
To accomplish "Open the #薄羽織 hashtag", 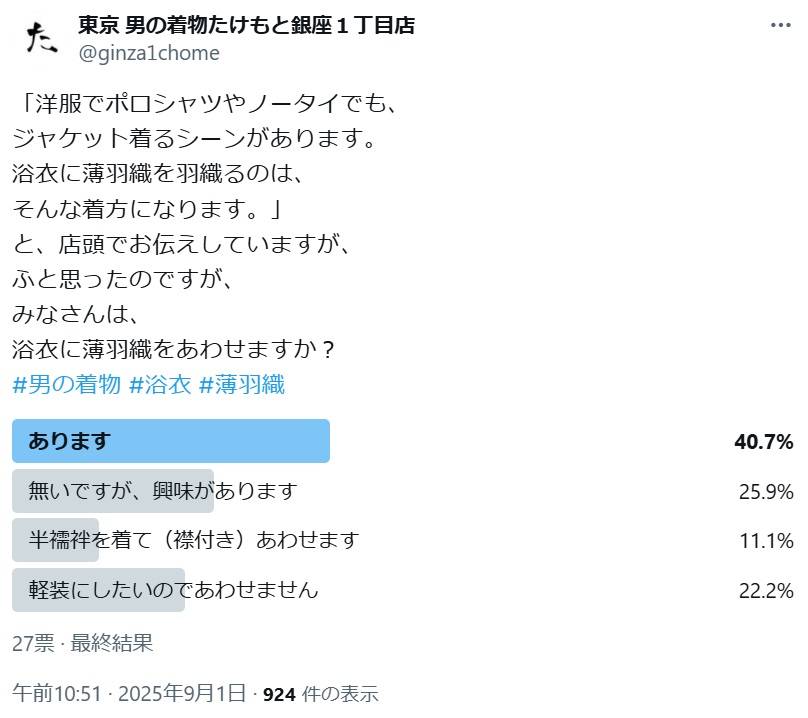I will click(242, 385).
